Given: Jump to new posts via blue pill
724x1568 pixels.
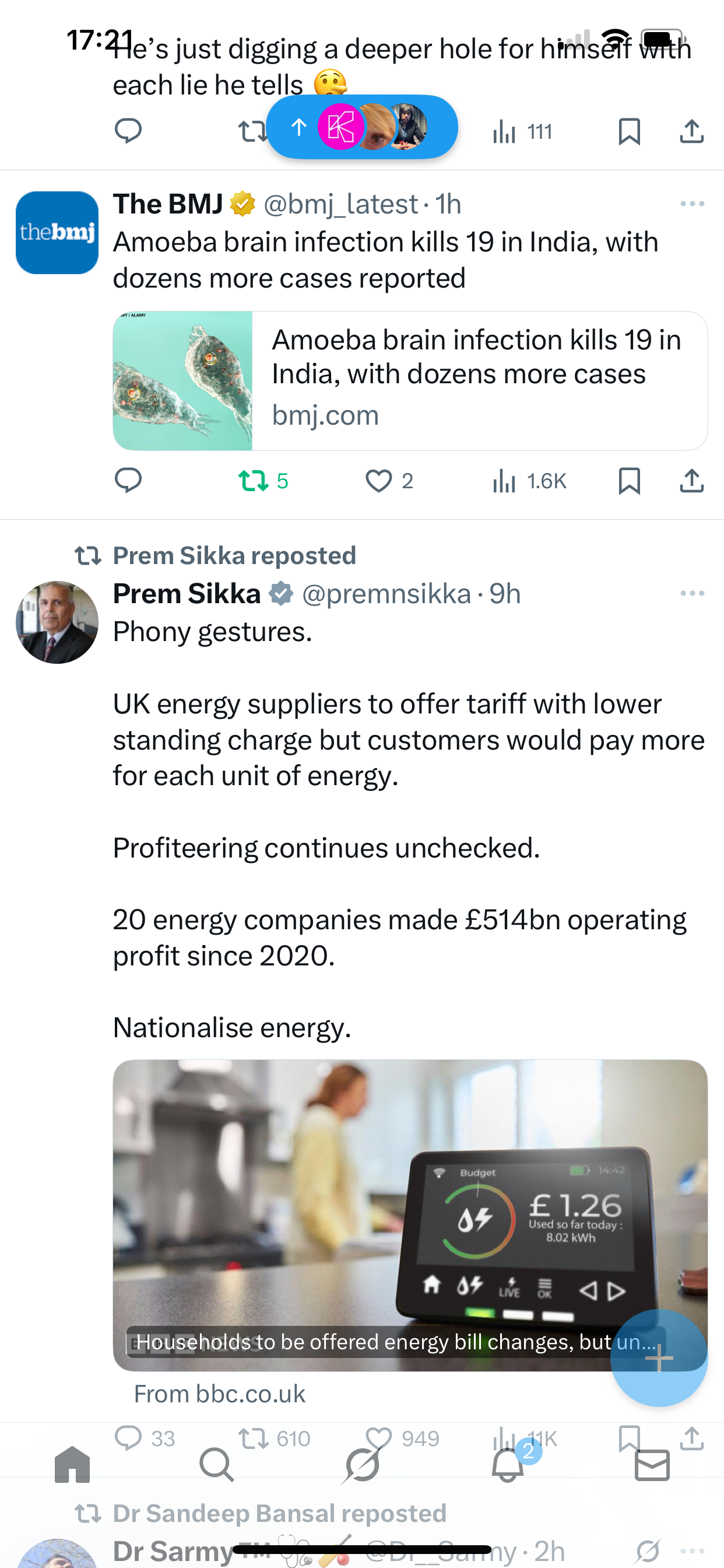Looking at the screenshot, I should (361, 127).
